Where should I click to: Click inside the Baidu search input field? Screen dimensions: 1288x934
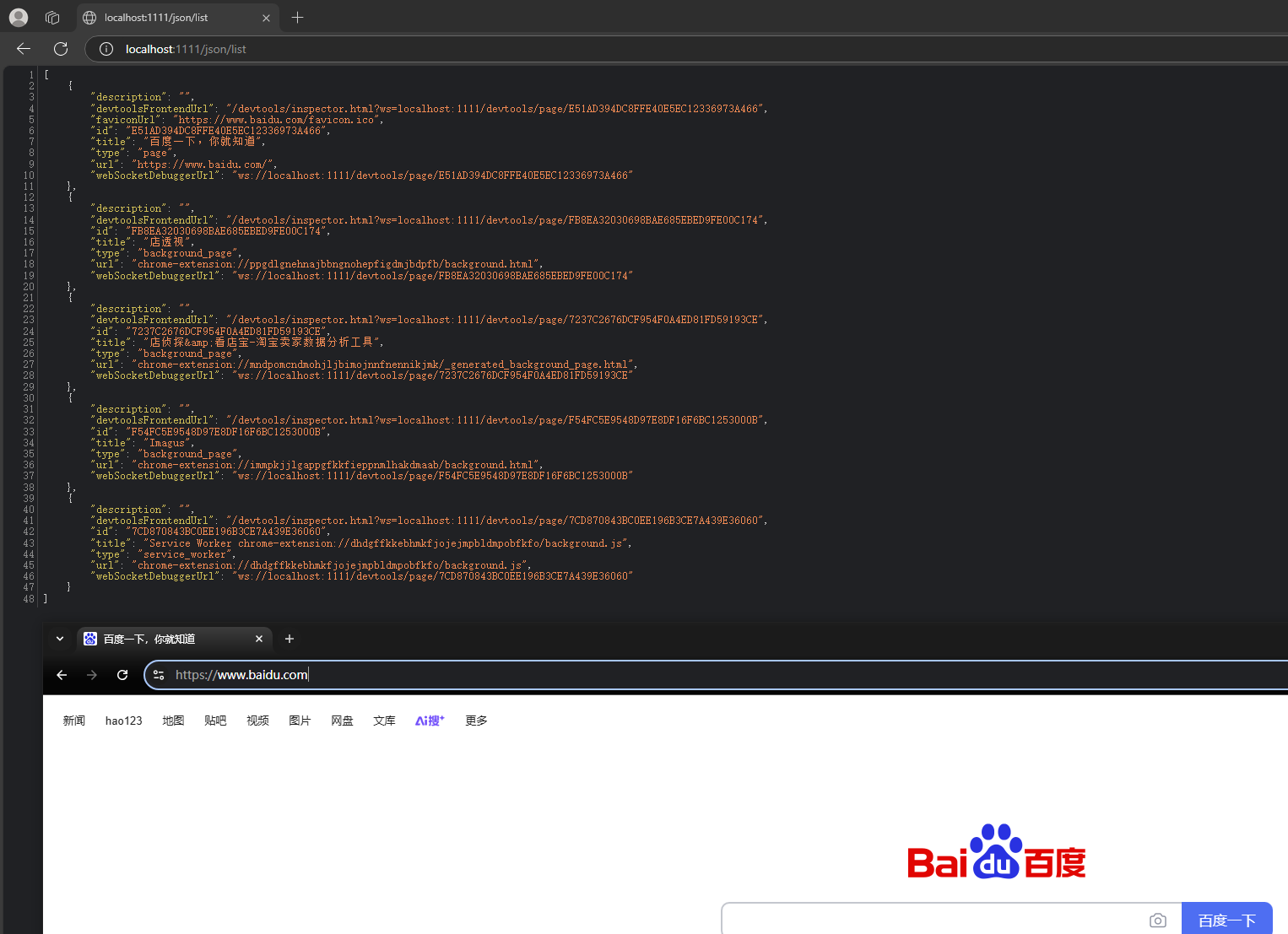[928, 920]
